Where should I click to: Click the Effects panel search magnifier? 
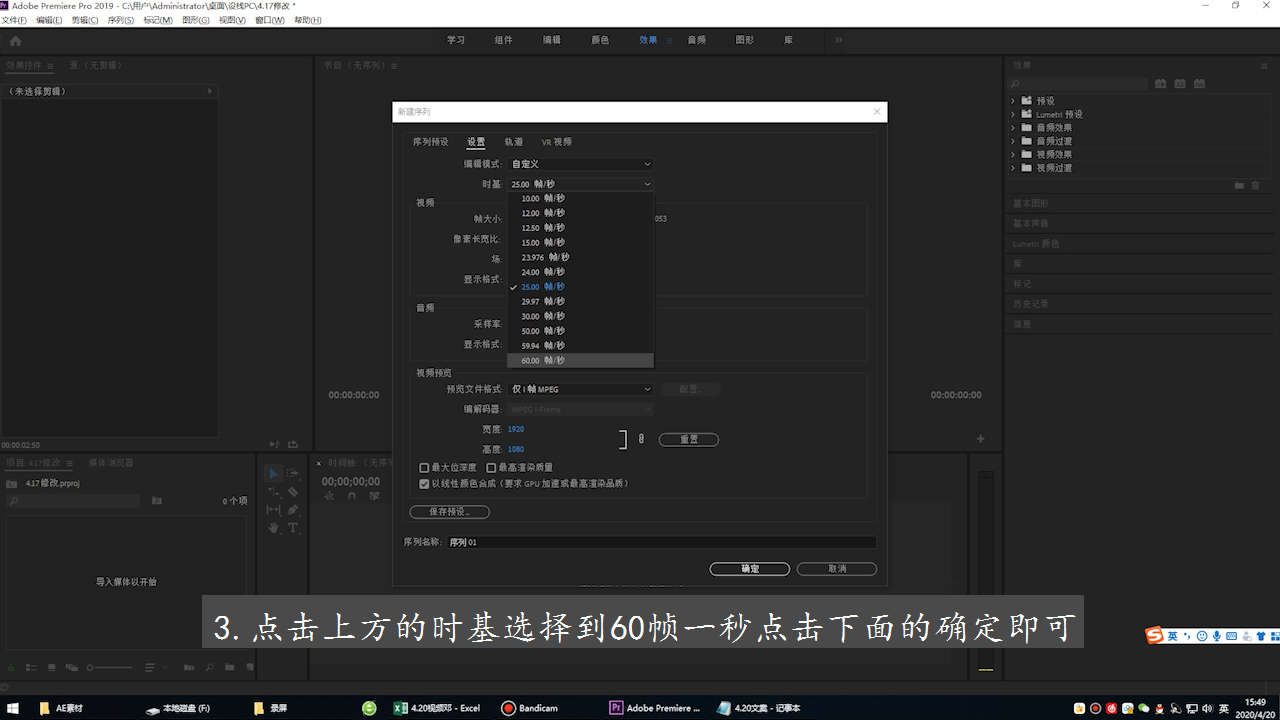[1016, 84]
